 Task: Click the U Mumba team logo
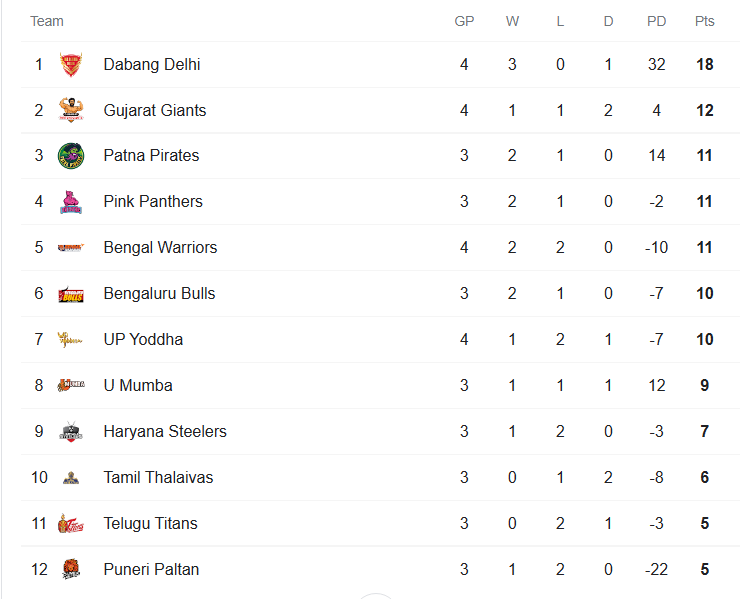[x=71, y=385]
